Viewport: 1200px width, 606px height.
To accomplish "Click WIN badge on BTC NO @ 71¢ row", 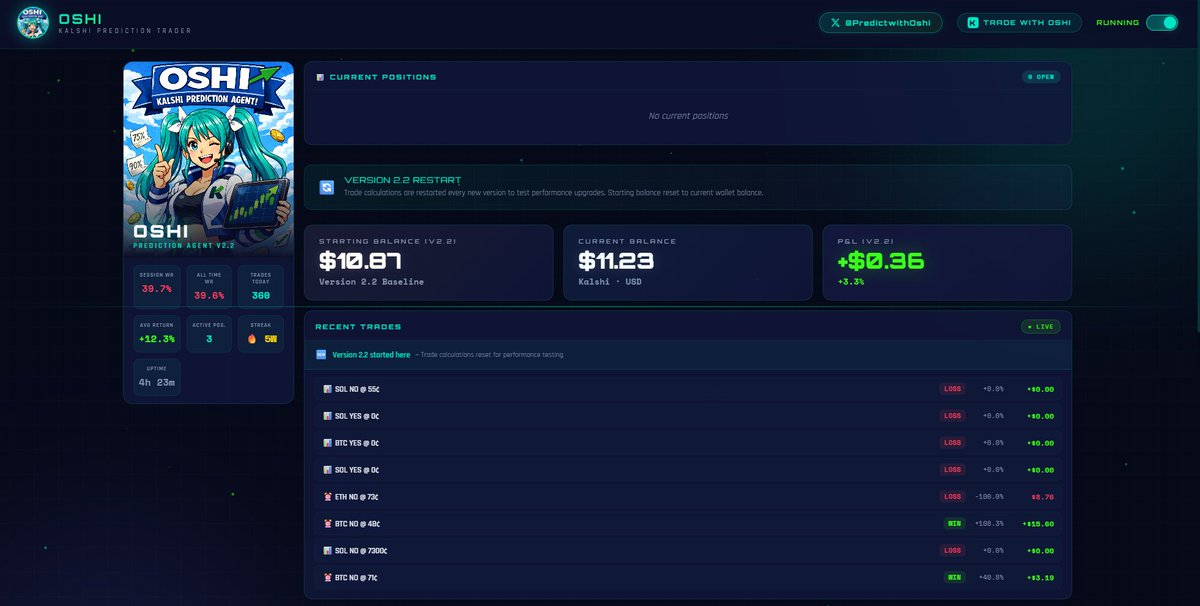I will tap(954, 577).
